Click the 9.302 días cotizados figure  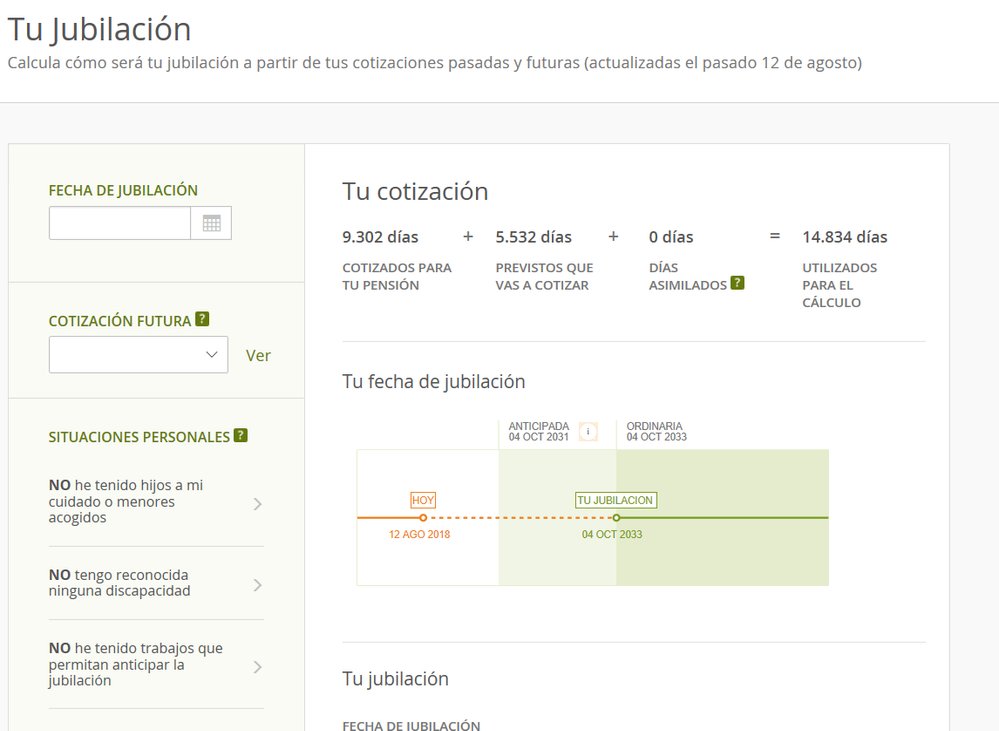(x=380, y=237)
